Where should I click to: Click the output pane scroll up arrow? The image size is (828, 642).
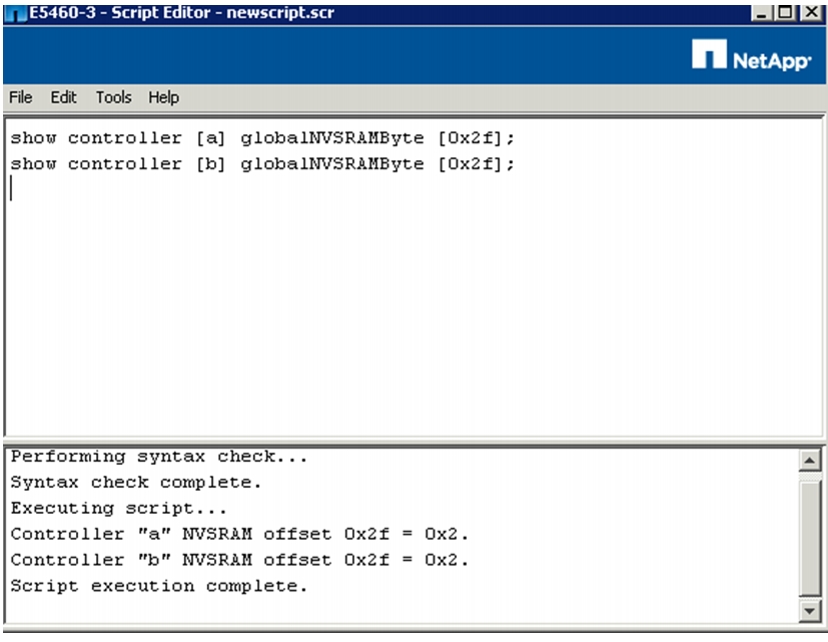click(x=810, y=461)
